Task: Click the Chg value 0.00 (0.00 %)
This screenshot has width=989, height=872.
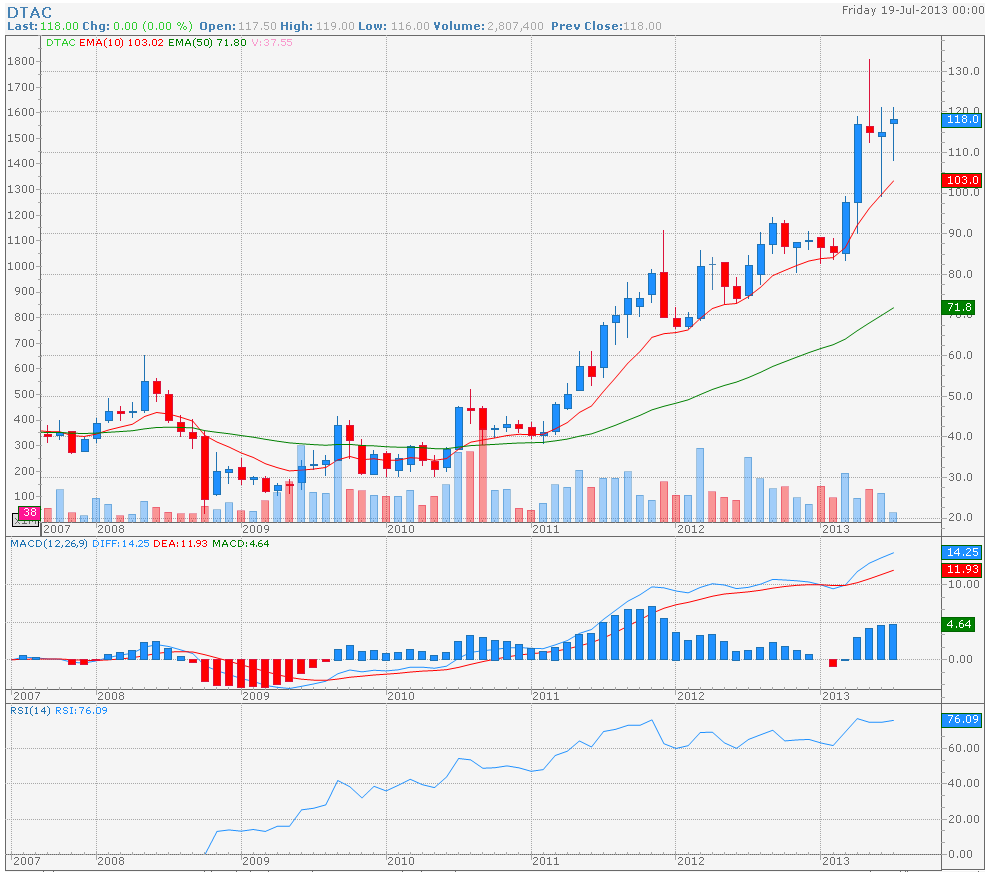Action: tap(153, 26)
